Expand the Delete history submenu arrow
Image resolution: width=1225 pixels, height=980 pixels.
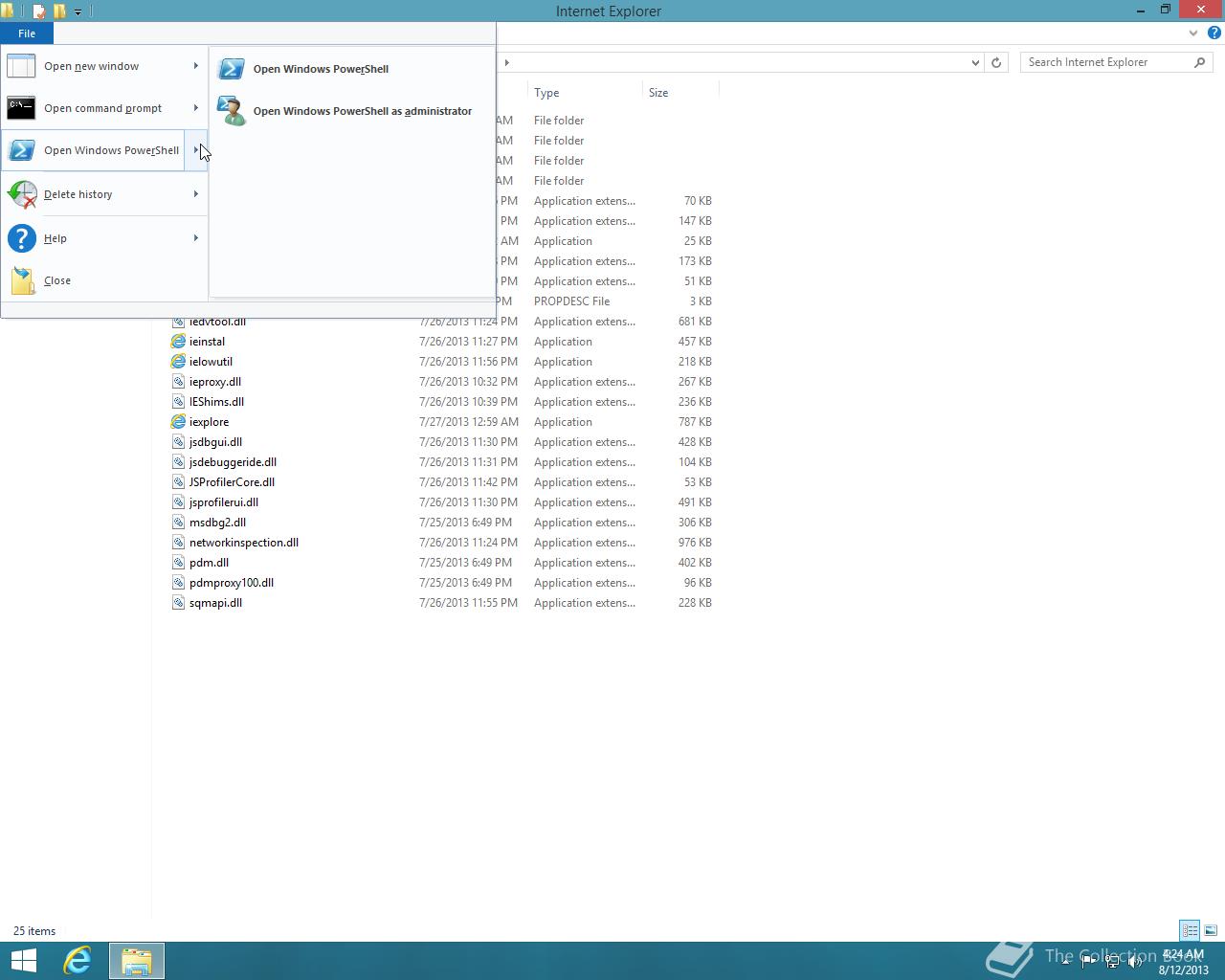[196, 194]
